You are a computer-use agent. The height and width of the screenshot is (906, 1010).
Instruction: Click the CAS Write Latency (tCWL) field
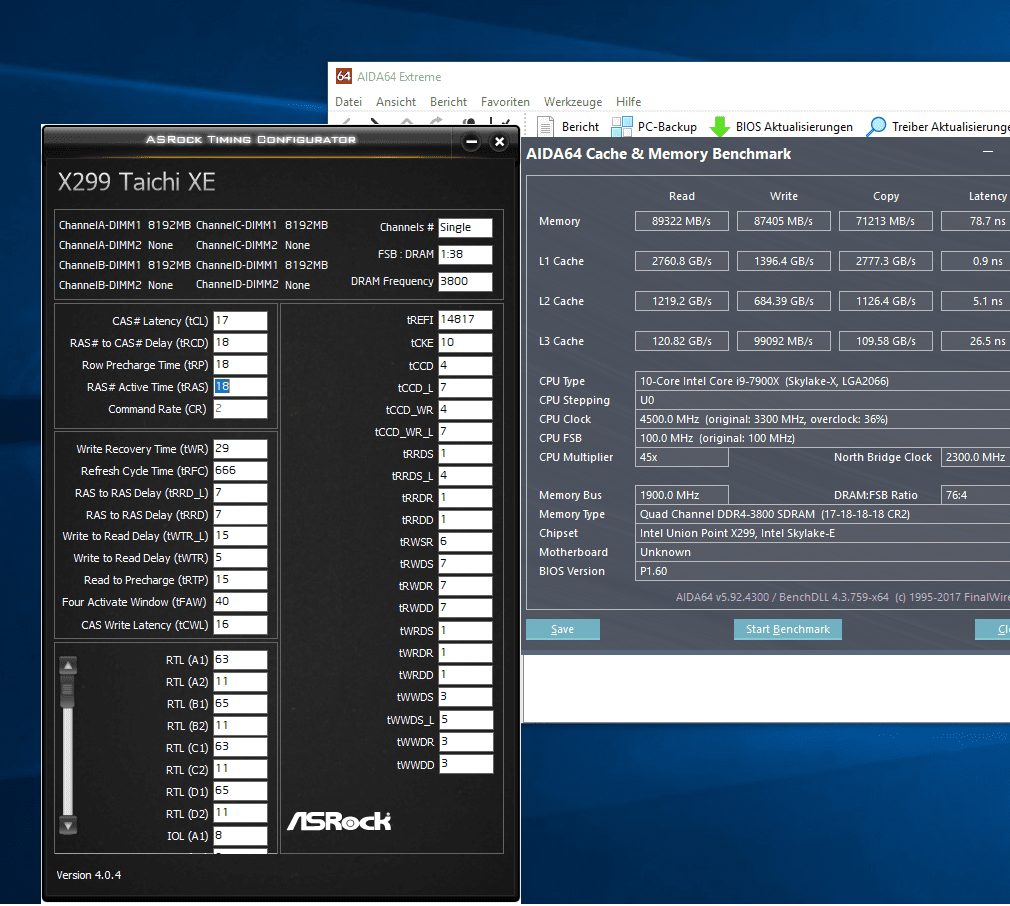[240, 625]
